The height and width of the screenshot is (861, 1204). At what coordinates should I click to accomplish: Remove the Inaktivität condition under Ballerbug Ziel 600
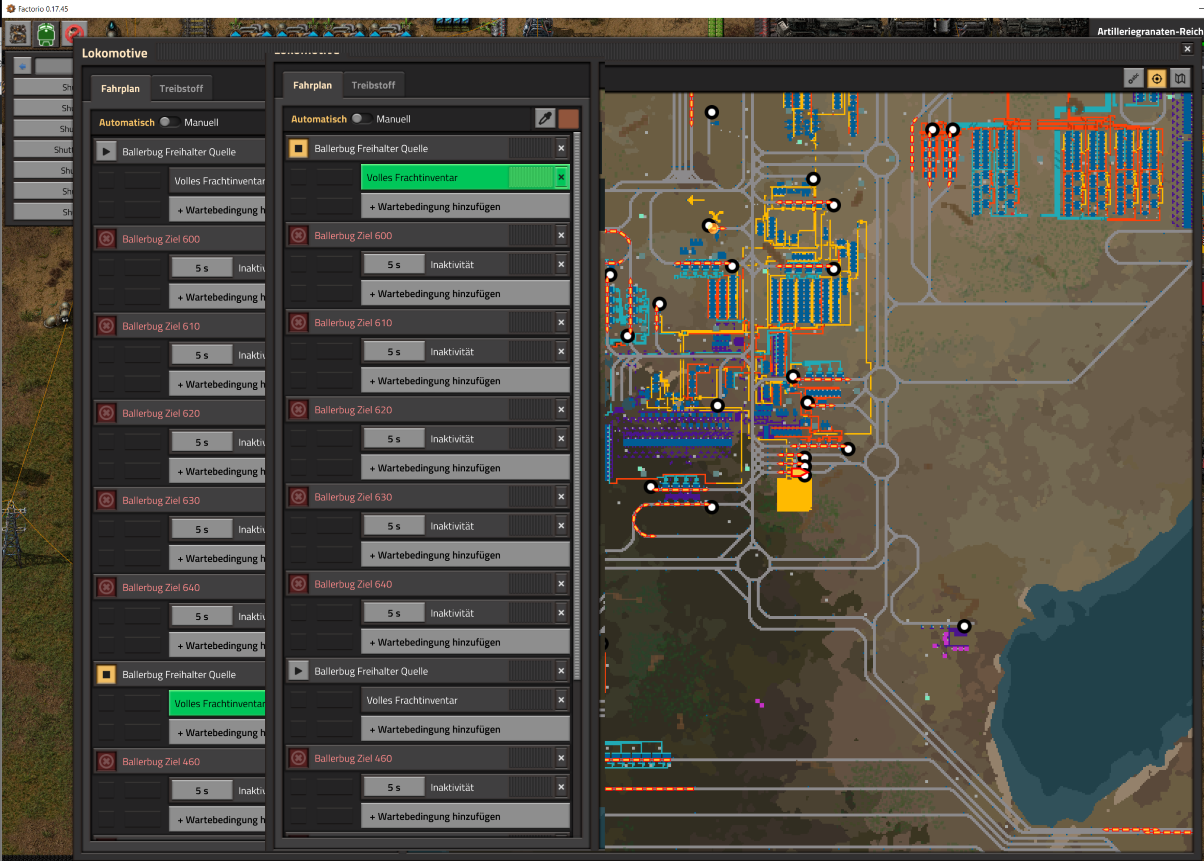point(561,265)
